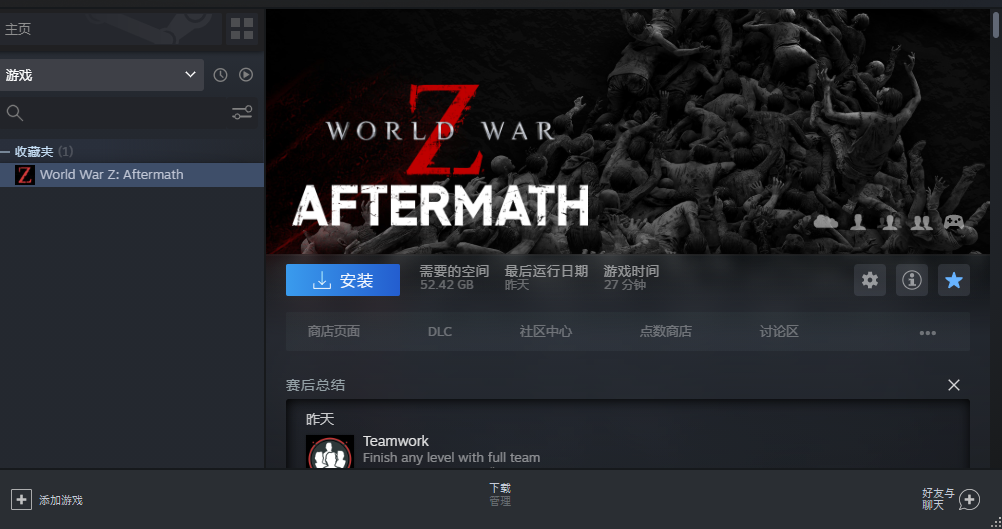This screenshot has height=529, width=1002.
Task: Click 添加游戏 label
Action: click(61, 500)
